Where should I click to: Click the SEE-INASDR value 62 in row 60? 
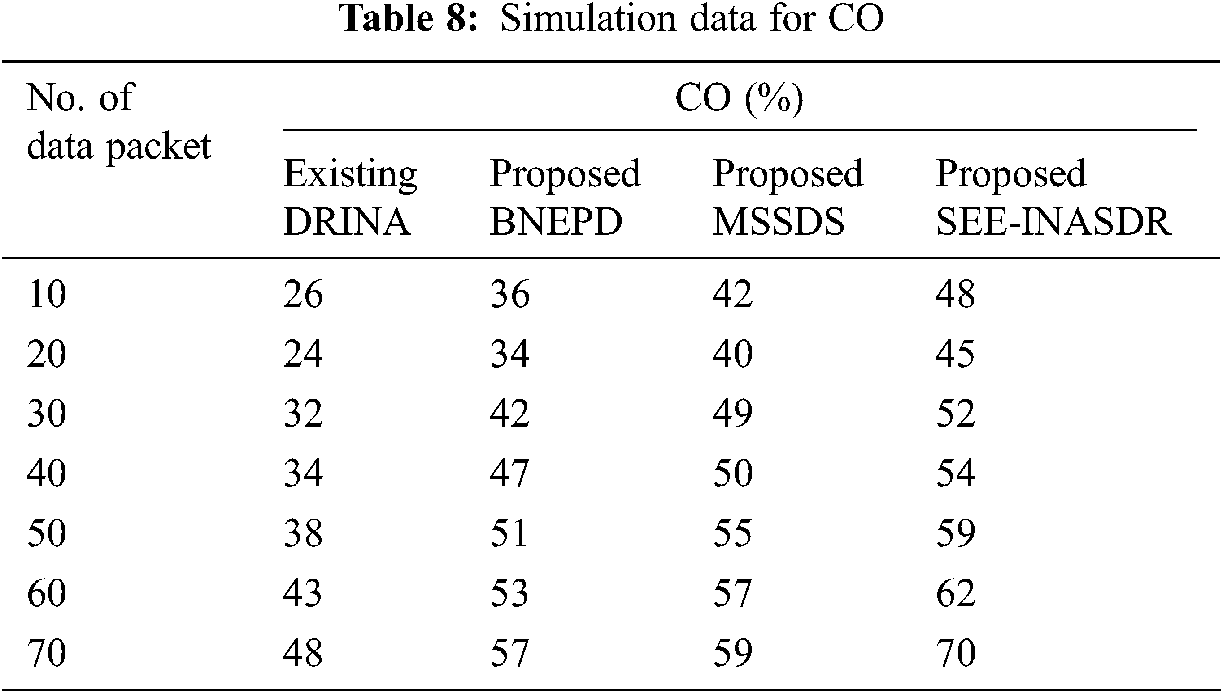coord(955,595)
